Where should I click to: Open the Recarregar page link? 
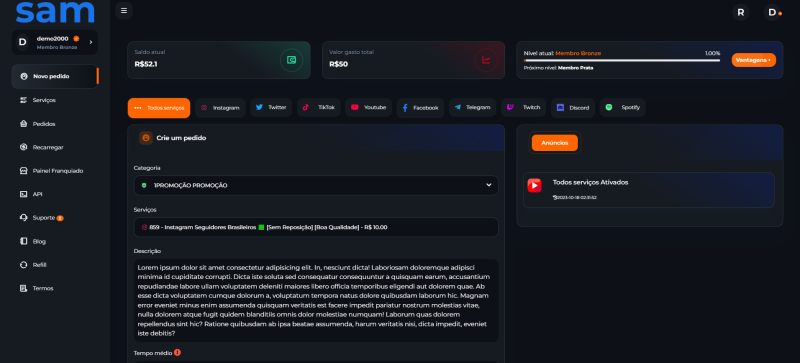(x=48, y=147)
